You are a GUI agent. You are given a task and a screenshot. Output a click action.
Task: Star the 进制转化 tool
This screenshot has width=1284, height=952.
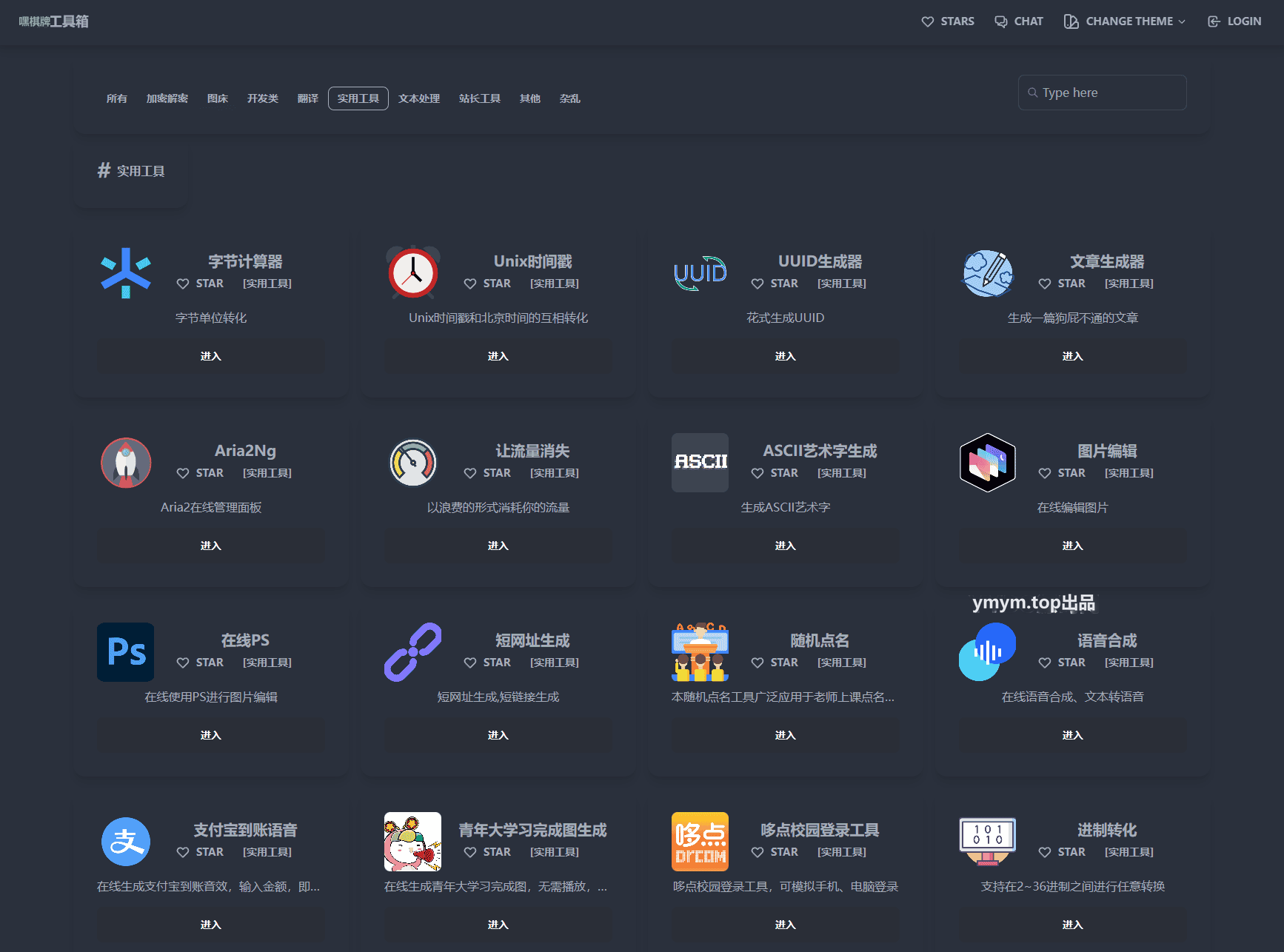click(x=1062, y=852)
